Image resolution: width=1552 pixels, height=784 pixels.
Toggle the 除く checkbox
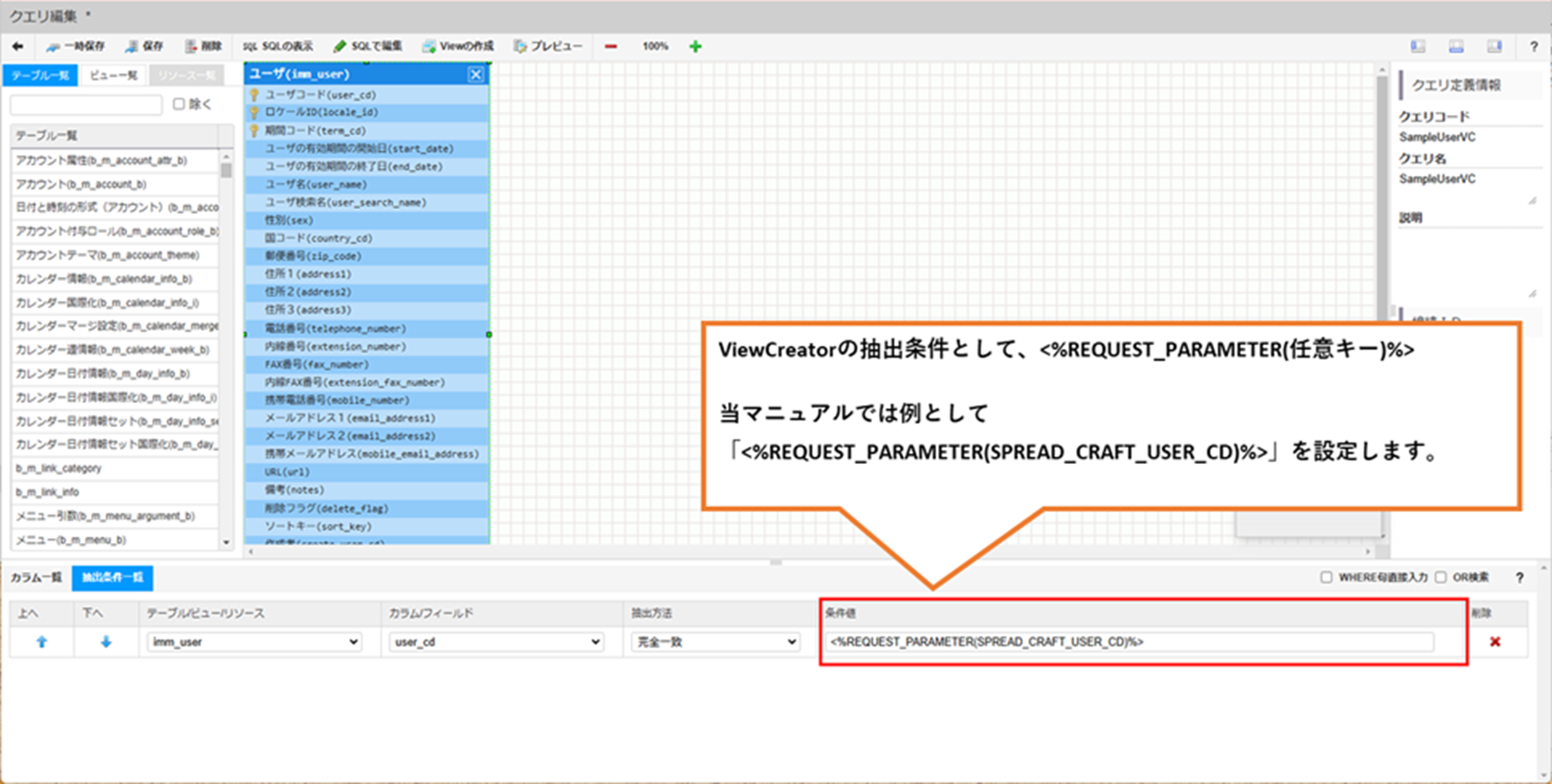(x=179, y=104)
